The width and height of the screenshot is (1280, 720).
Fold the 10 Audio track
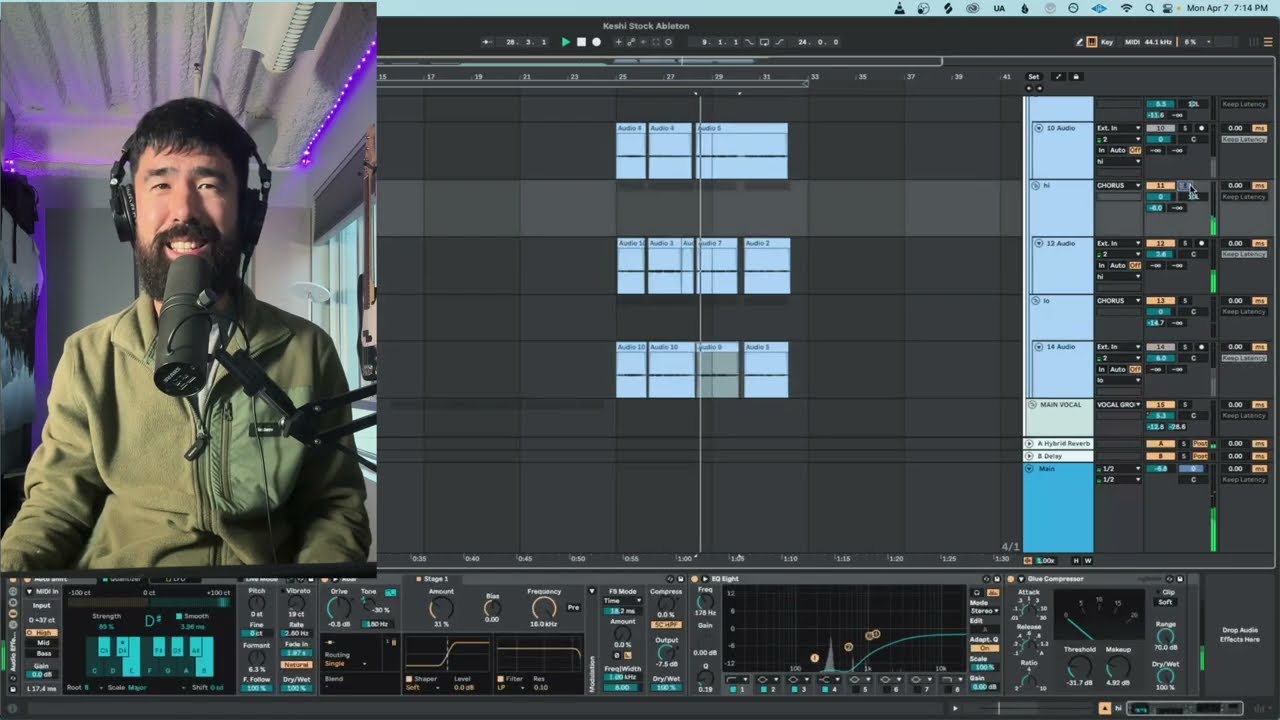click(1038, 128)
